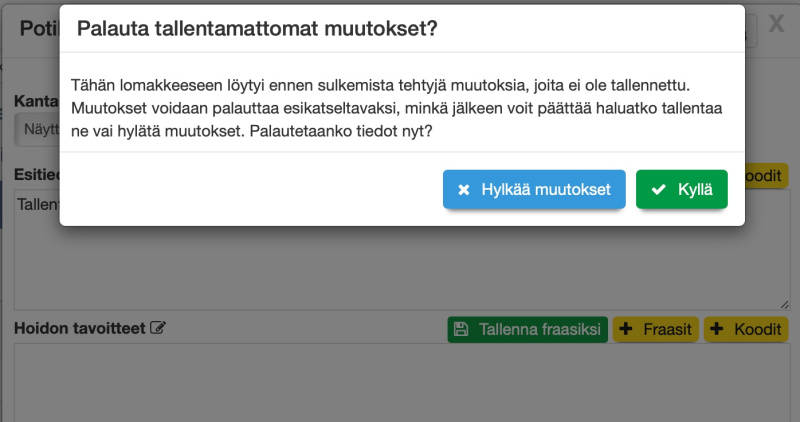Close the background form with X
Image resolution: width=800 pixels, height=422 pixels.
776,25
